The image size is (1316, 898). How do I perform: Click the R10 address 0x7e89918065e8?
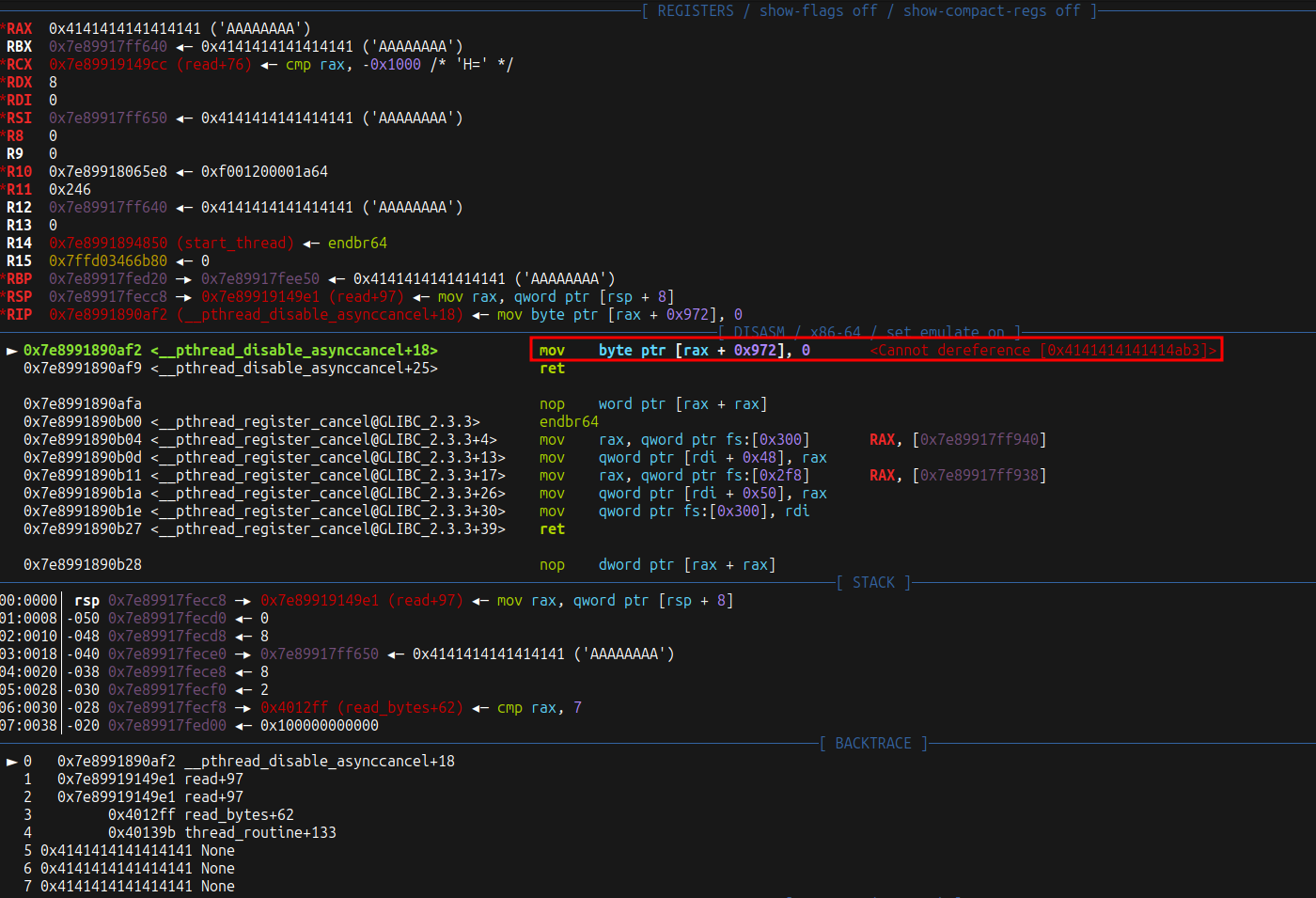coord(108,172)
